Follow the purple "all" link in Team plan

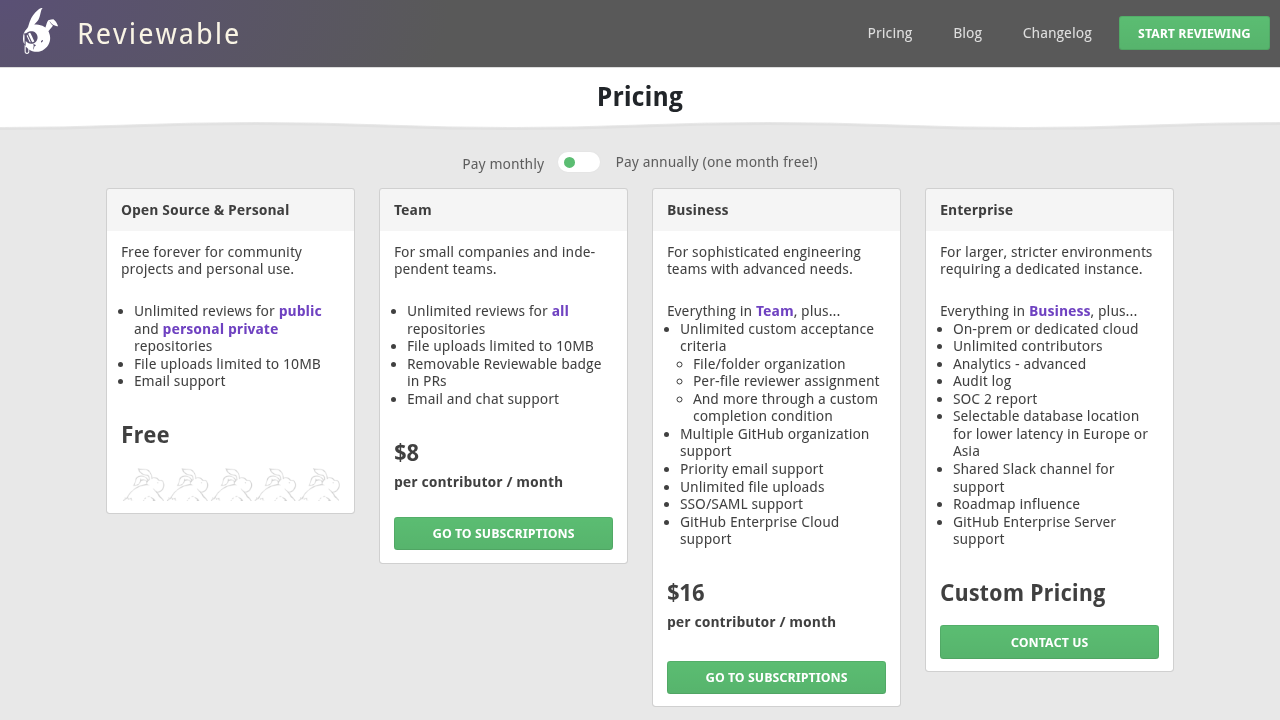point(560,311)
